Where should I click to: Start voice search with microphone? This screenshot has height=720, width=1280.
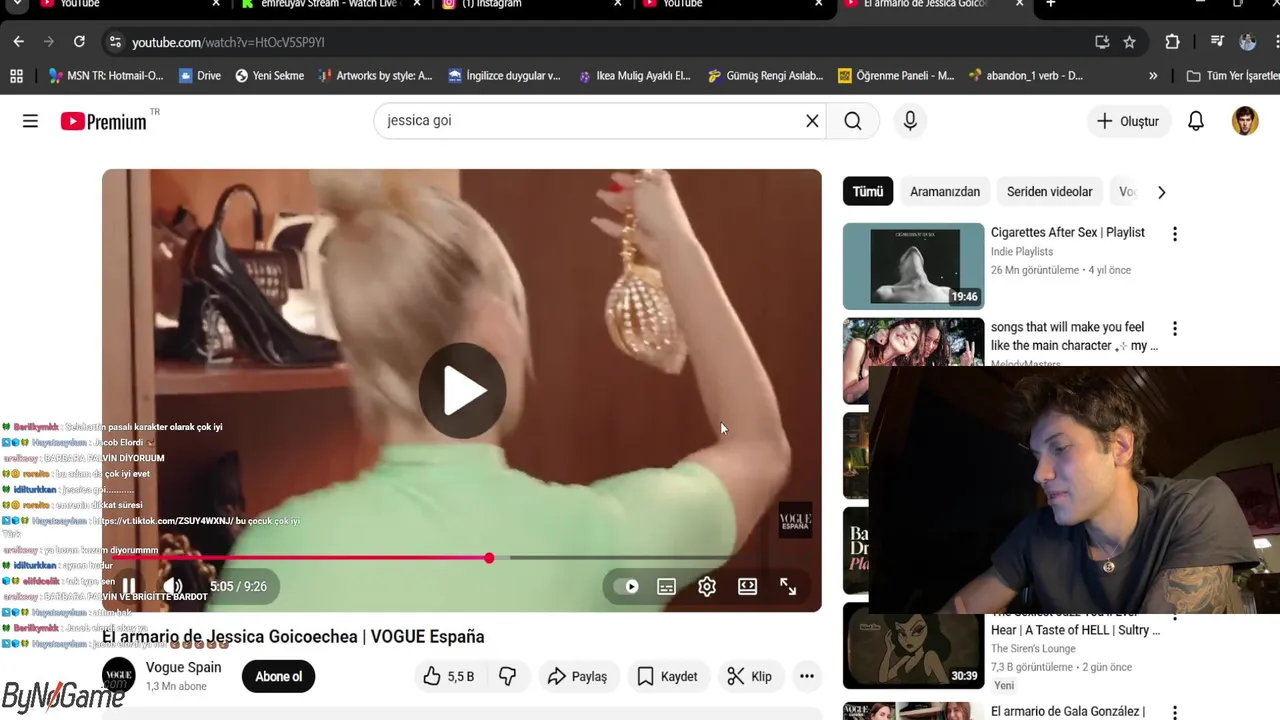click(910, 121)
